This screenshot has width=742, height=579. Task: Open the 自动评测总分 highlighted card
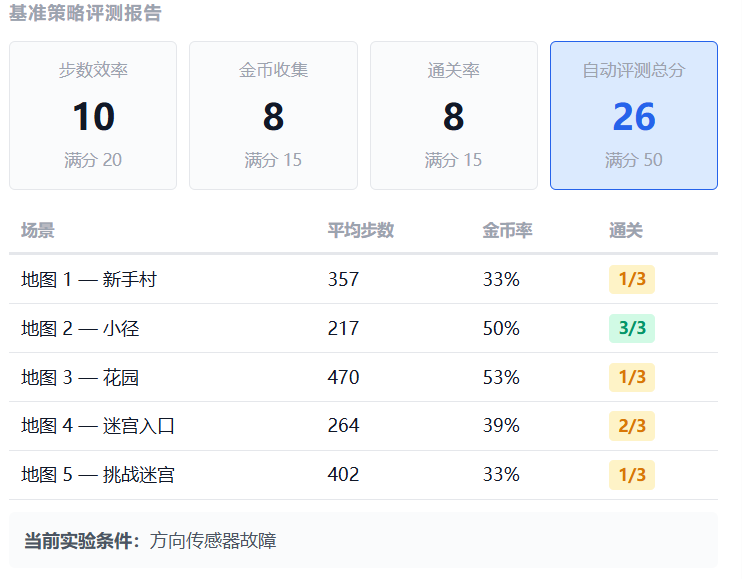(x=634, y=115)
